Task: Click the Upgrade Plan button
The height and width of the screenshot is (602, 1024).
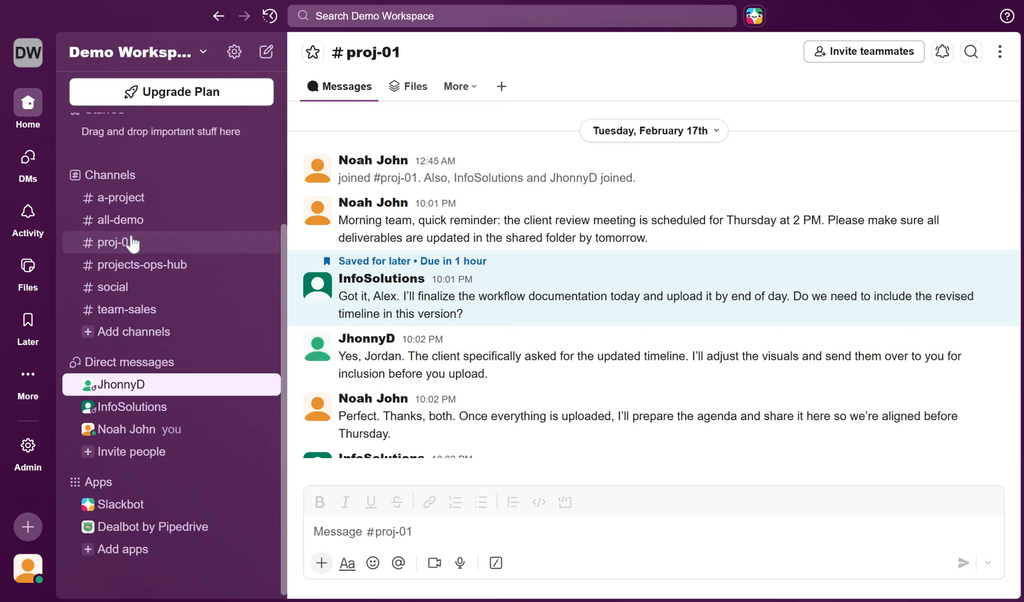Action: point(171,92)
